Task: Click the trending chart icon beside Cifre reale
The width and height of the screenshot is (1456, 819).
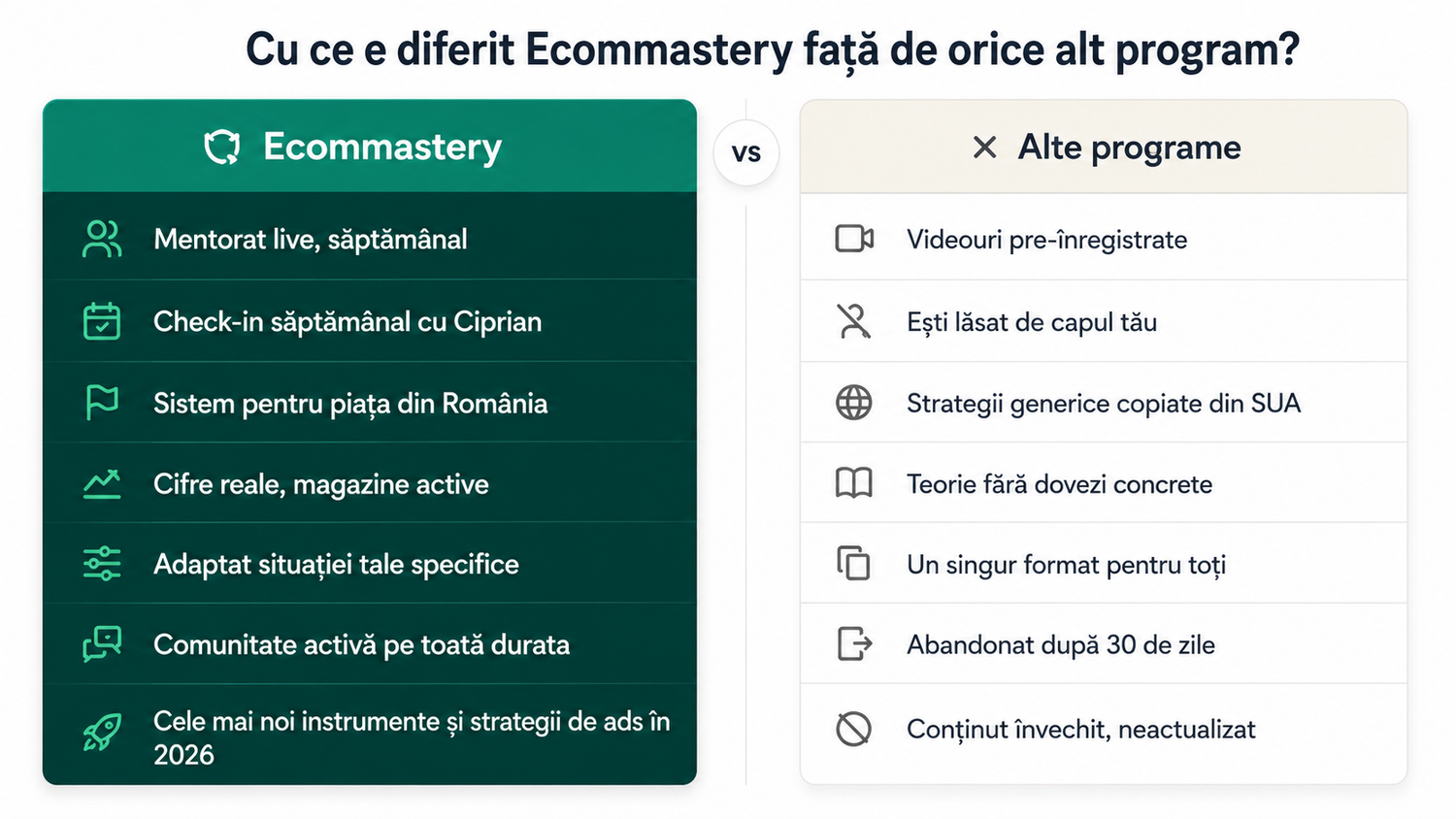Action: click(x=102, y=484)
